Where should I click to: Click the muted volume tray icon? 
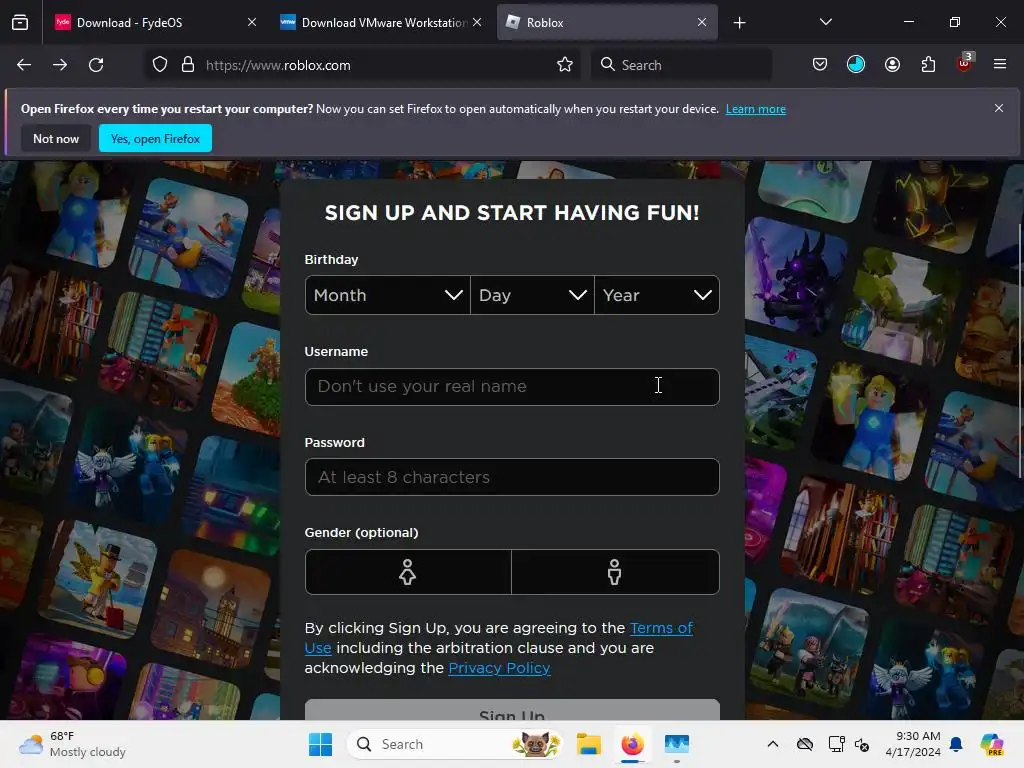pos(862,744)
